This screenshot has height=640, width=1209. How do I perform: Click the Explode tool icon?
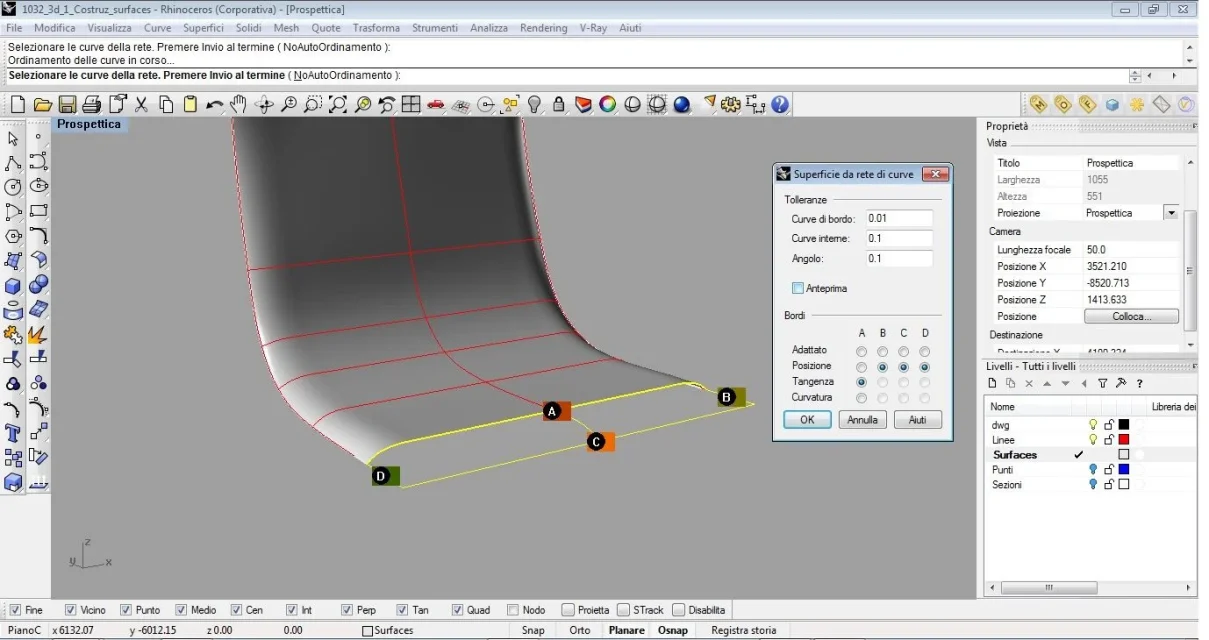point(39,335)
